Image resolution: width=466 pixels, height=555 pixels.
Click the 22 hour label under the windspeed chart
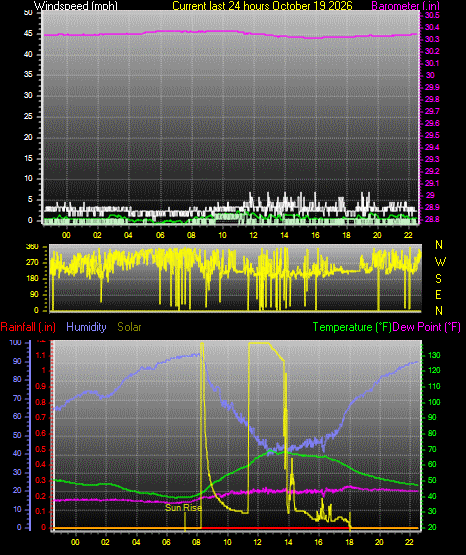[x=408, y=235]
